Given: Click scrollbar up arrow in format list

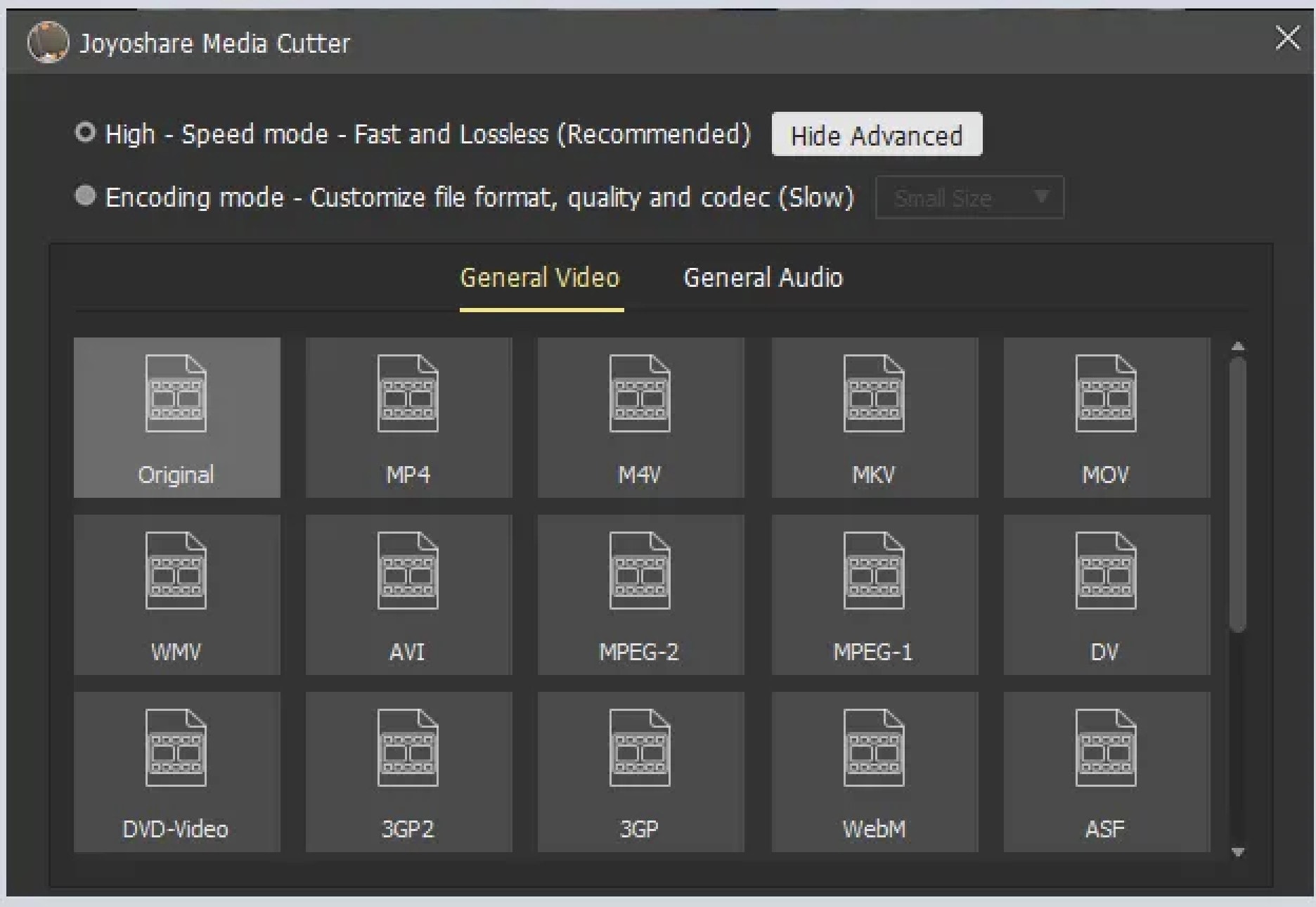Looking at the screenshot, I should click(1238, 347).
